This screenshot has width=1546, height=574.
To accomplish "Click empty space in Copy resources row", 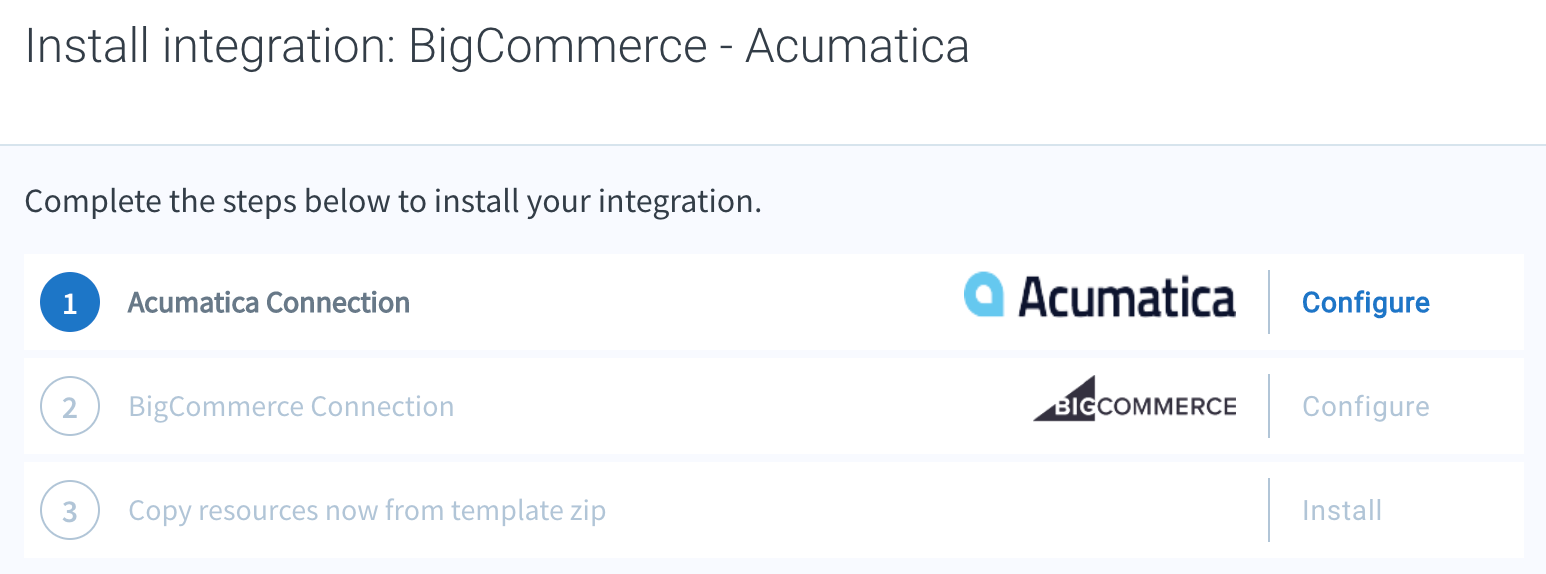I will [930, 510].
